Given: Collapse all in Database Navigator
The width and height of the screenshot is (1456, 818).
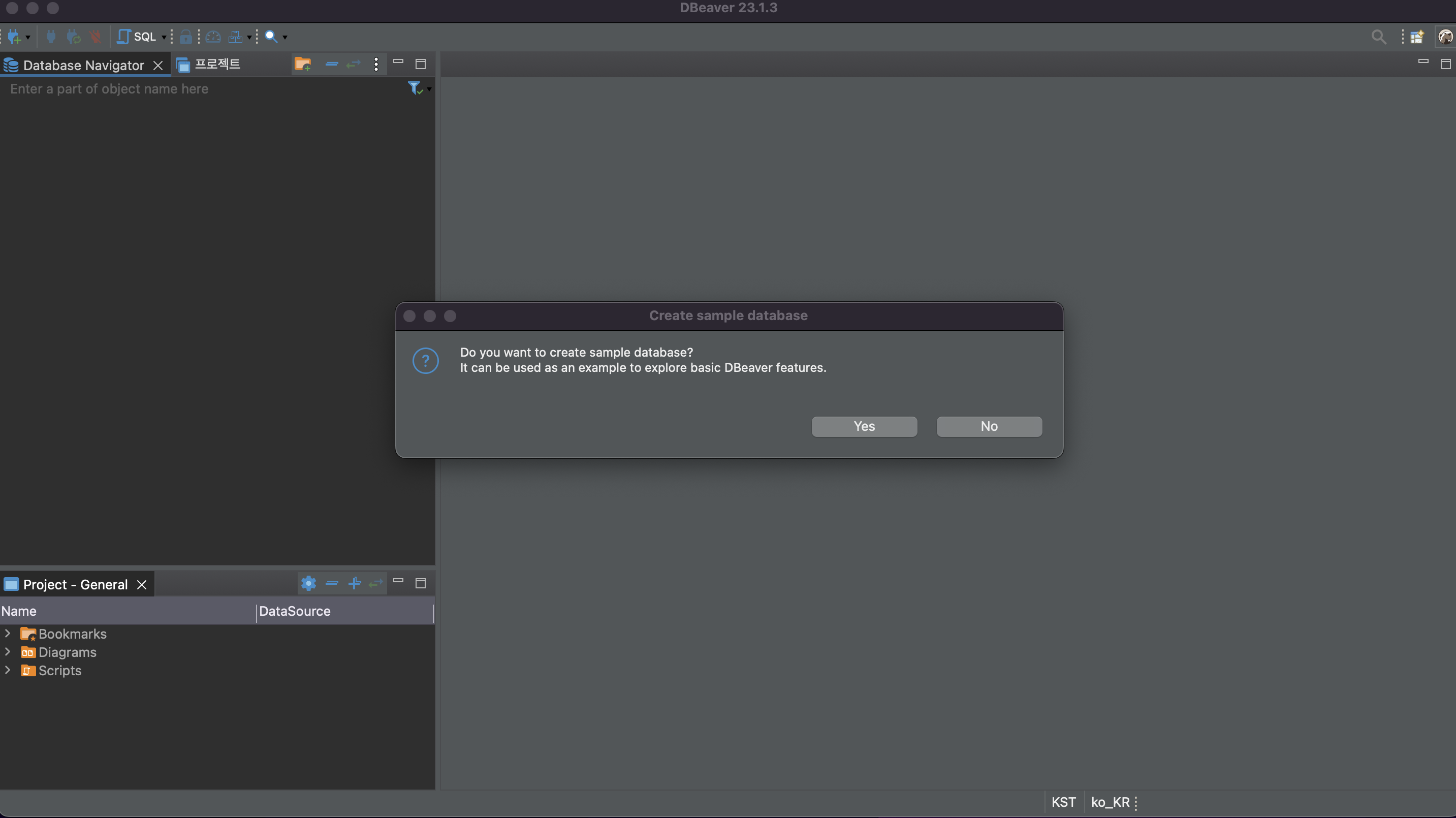Looking at the screenshot, I should point(332,65).
